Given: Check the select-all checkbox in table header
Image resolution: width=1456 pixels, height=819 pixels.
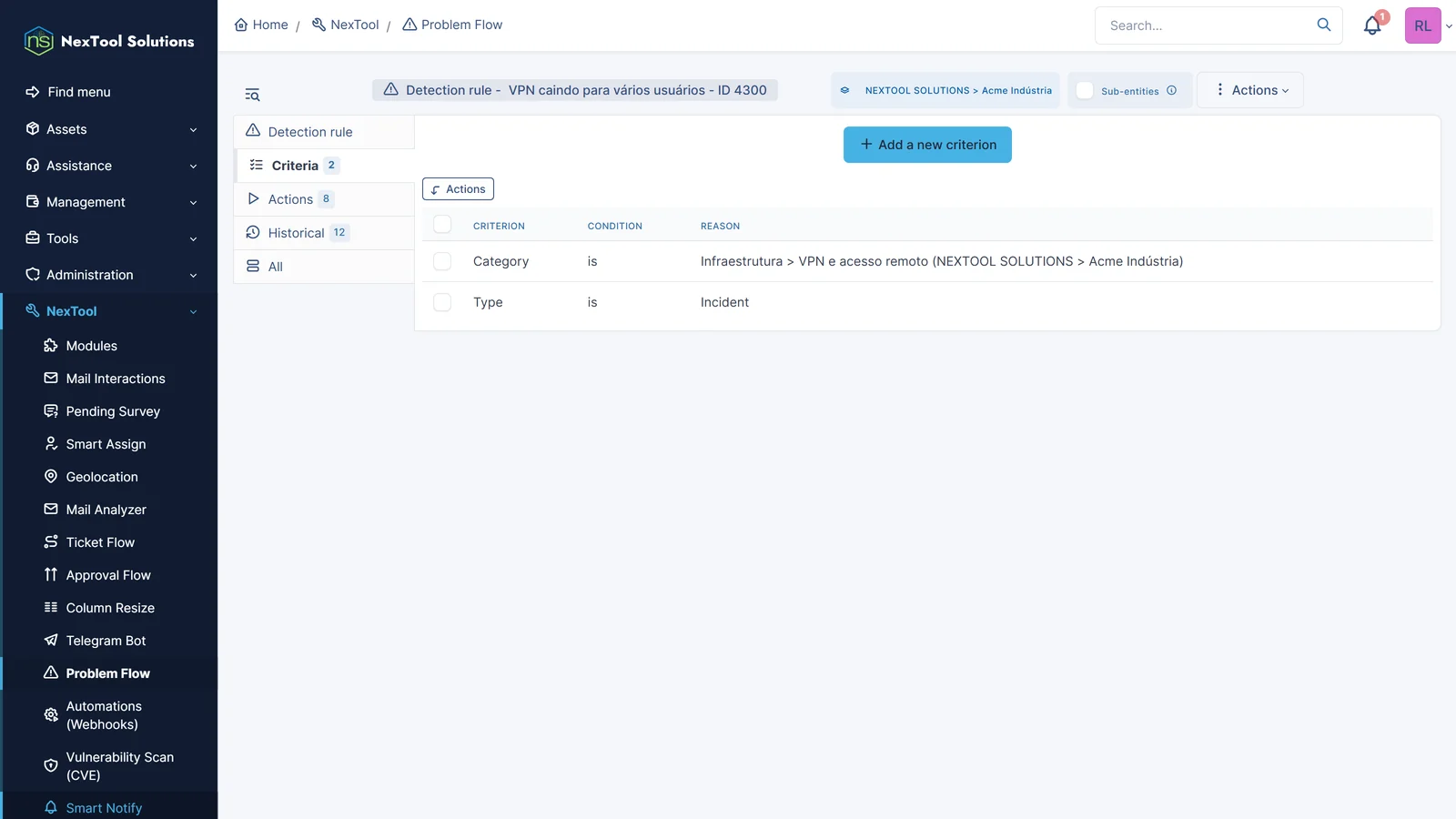Looking at the screenshot, I should [442, 224].
